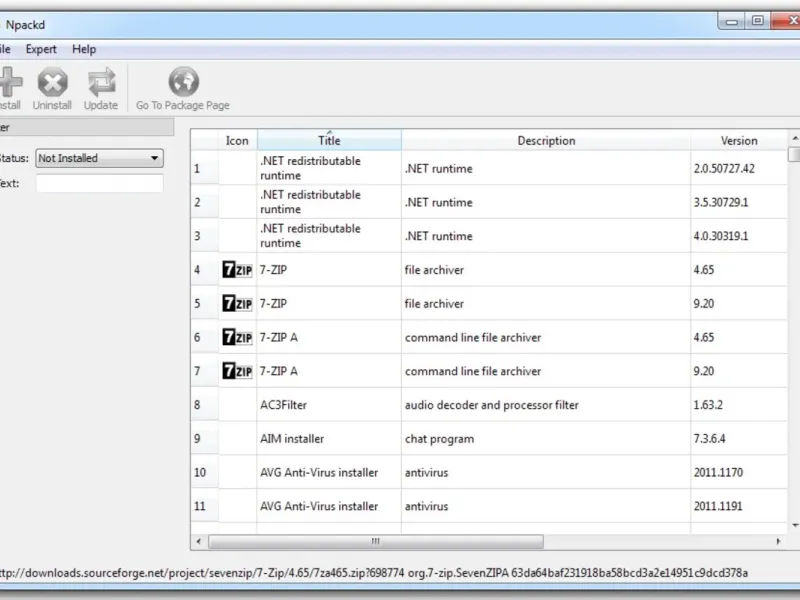Image resolution: width=800 pixels, height=600 pixels.
Task: Select .NET redistributable runtime title in row 1
Action: coord(329,168)
